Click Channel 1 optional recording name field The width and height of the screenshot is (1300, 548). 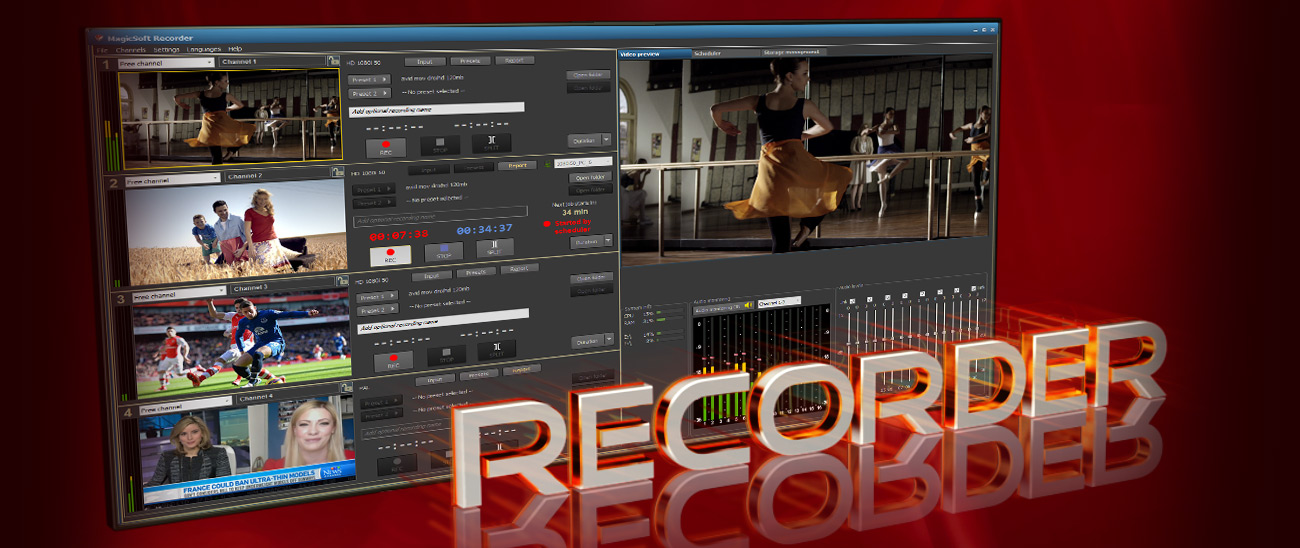pyautogui.click(x=437, y=109)
